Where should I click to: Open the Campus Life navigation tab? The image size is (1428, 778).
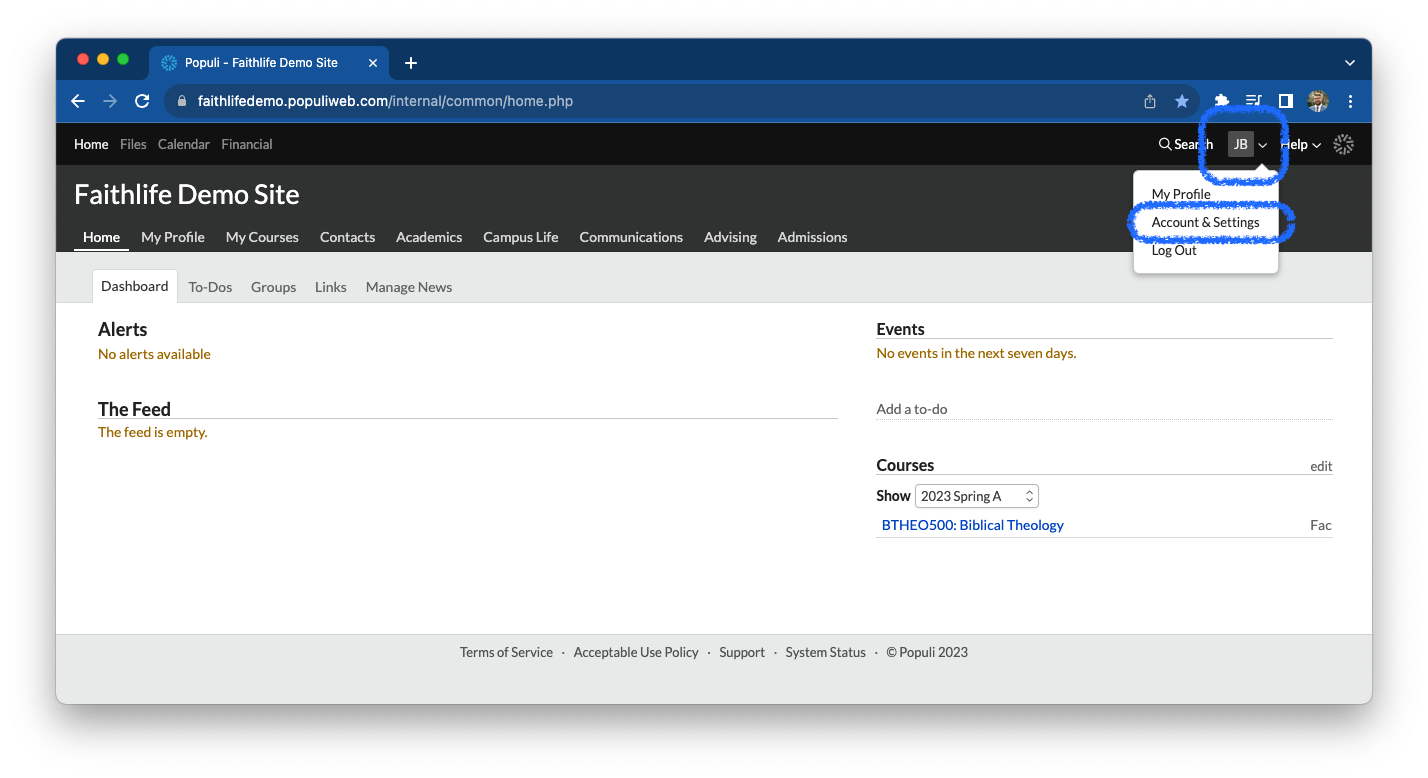[521, 237]
